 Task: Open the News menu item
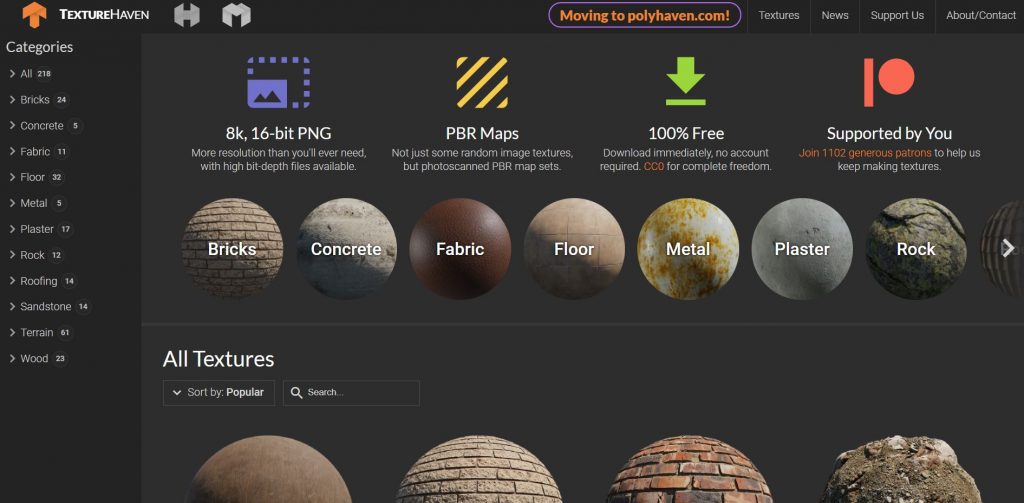tap(835, 16)
